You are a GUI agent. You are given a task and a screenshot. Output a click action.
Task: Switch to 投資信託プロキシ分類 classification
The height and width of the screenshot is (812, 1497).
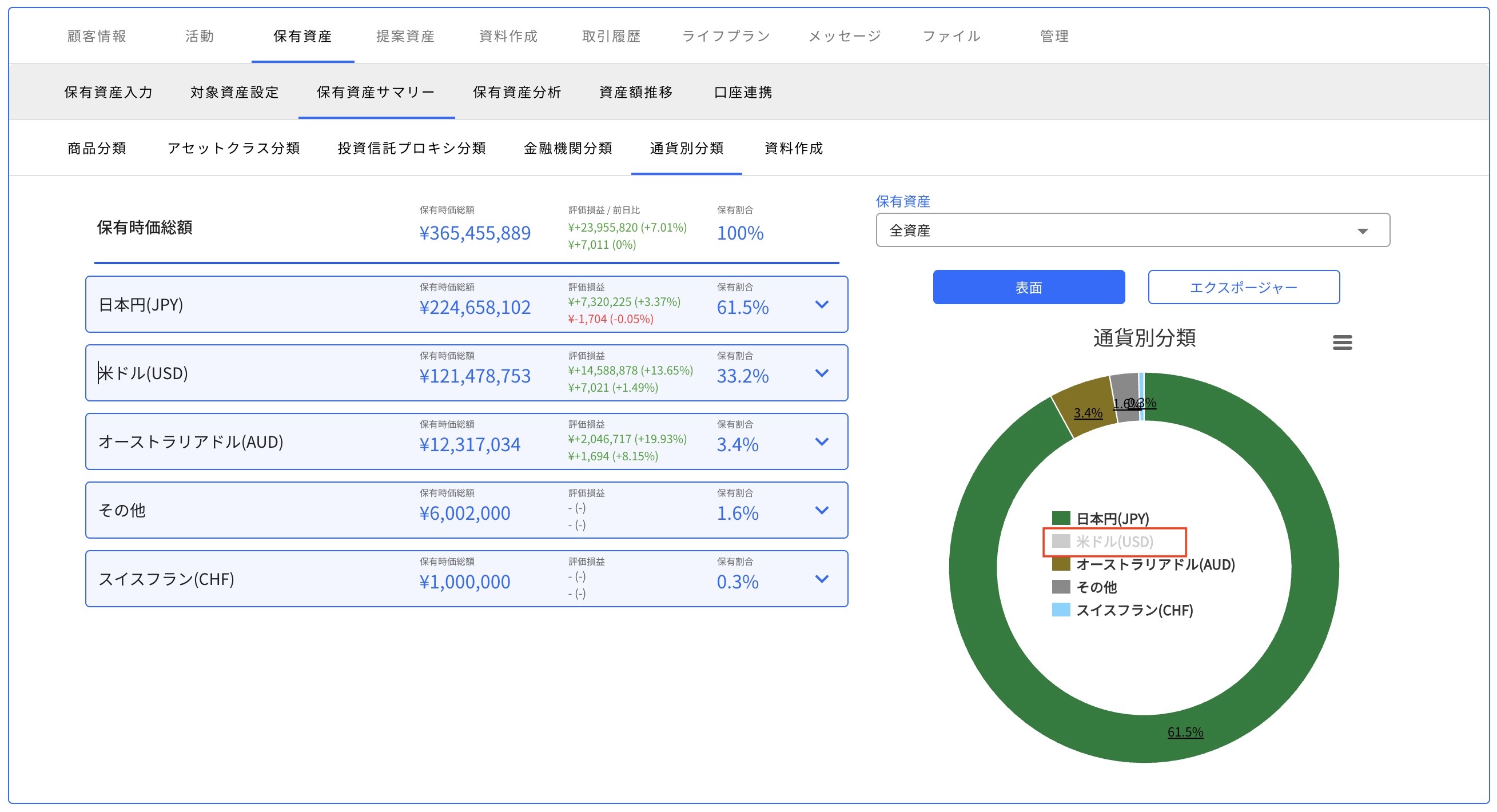click(412, 148)
